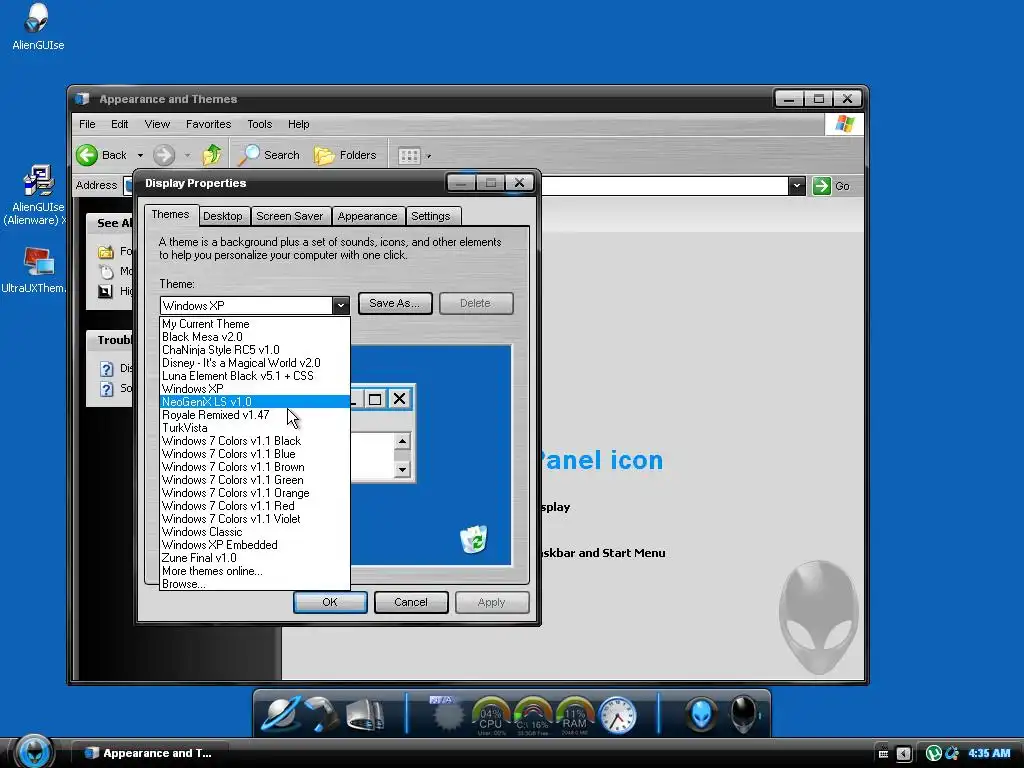Click the blue alien head dock icon

point(701,714)
